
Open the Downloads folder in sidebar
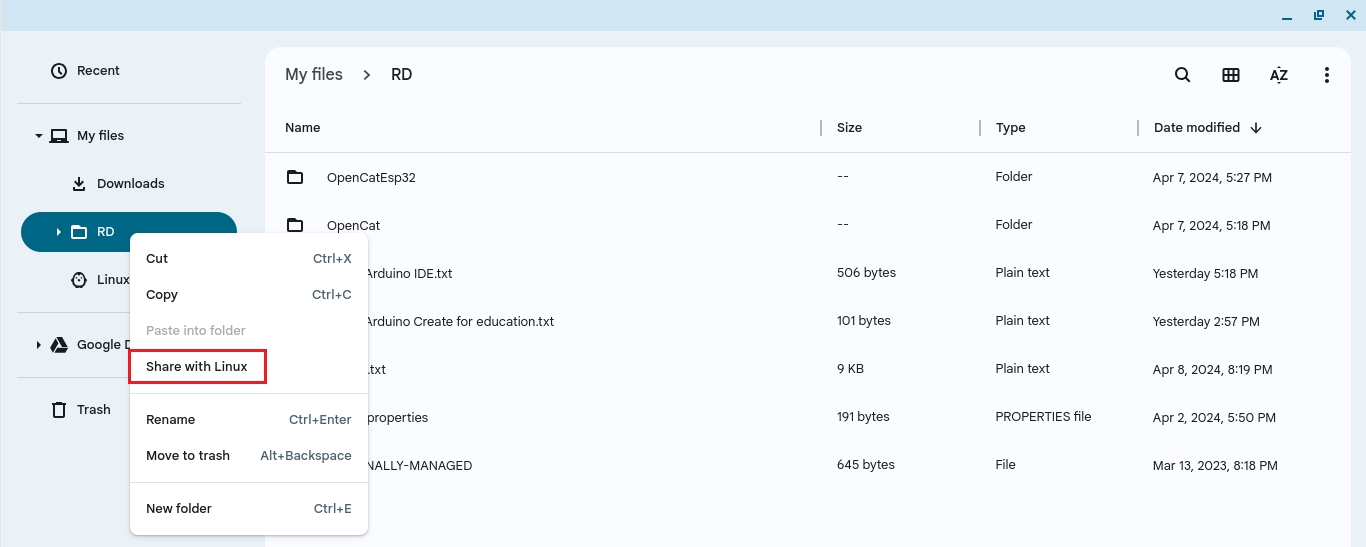130,184
